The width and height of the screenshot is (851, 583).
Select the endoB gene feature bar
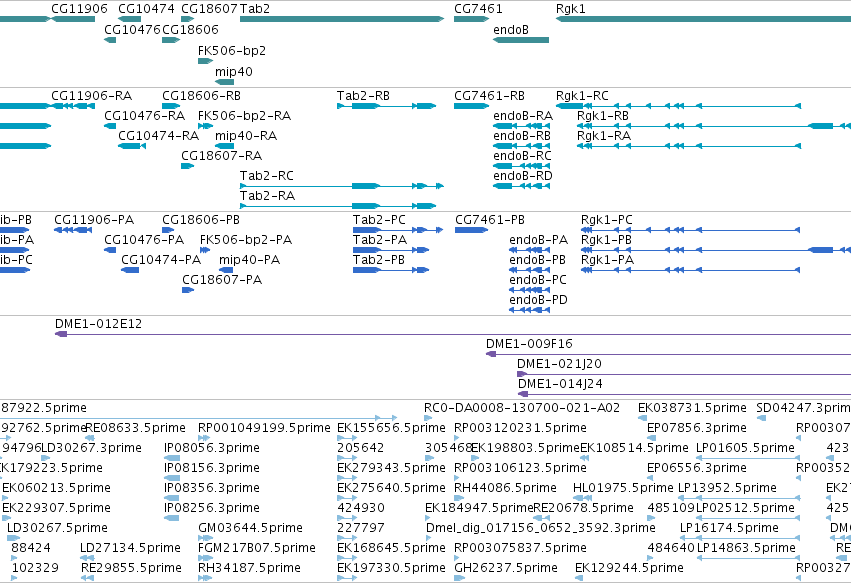521,40
